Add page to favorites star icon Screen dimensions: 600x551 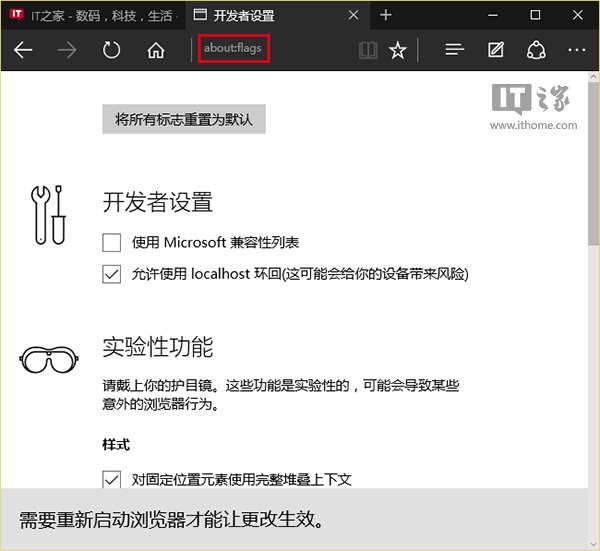398,50
